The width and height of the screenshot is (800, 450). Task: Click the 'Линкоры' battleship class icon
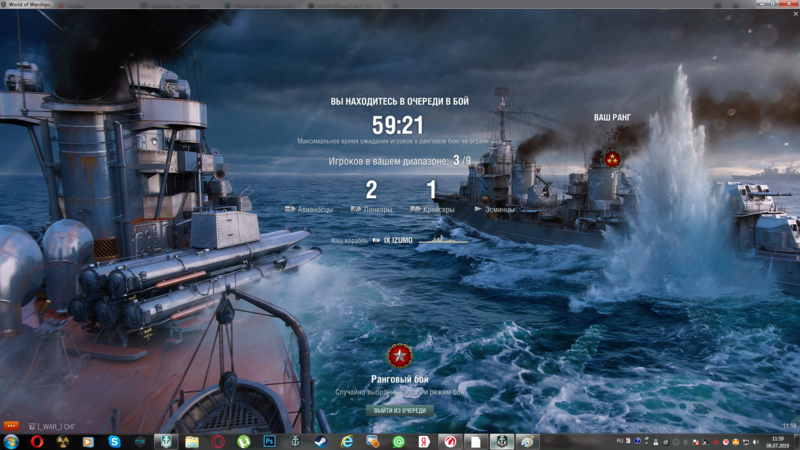[357, 209]
